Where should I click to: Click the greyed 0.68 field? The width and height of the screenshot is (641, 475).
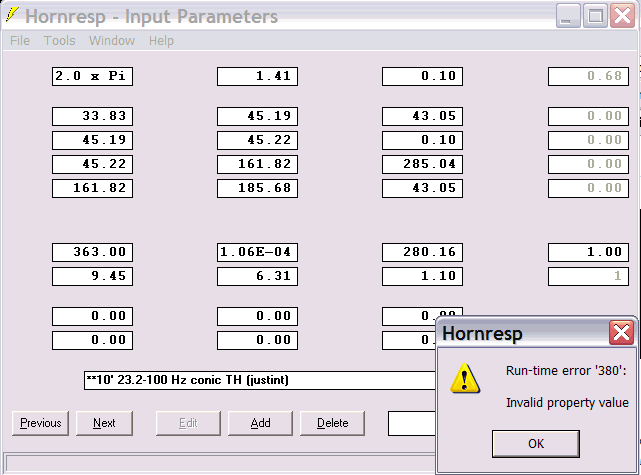coord(588,76)
